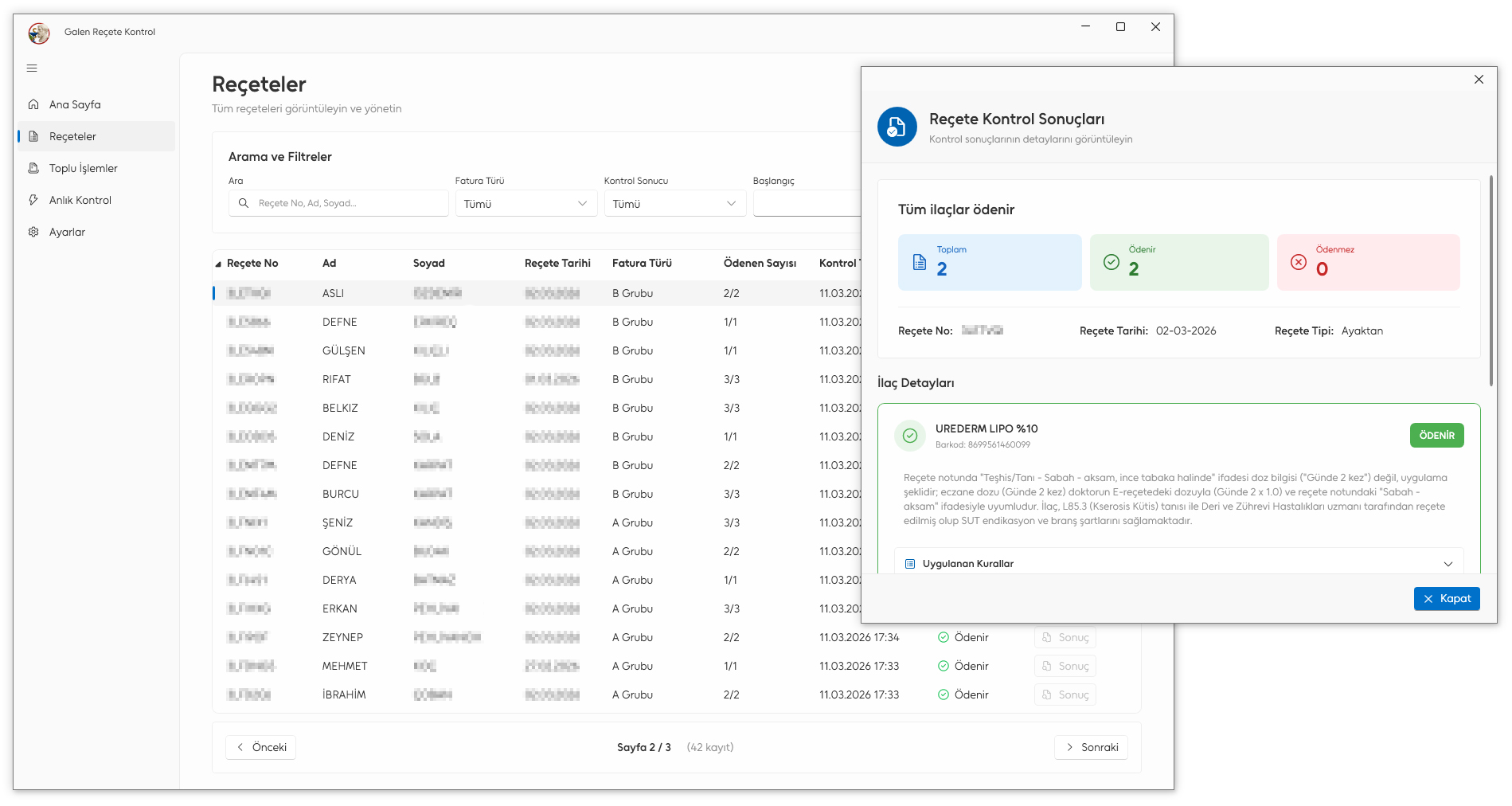Select the DENİZ row
1512x806 pixels.
coord(537,436)
